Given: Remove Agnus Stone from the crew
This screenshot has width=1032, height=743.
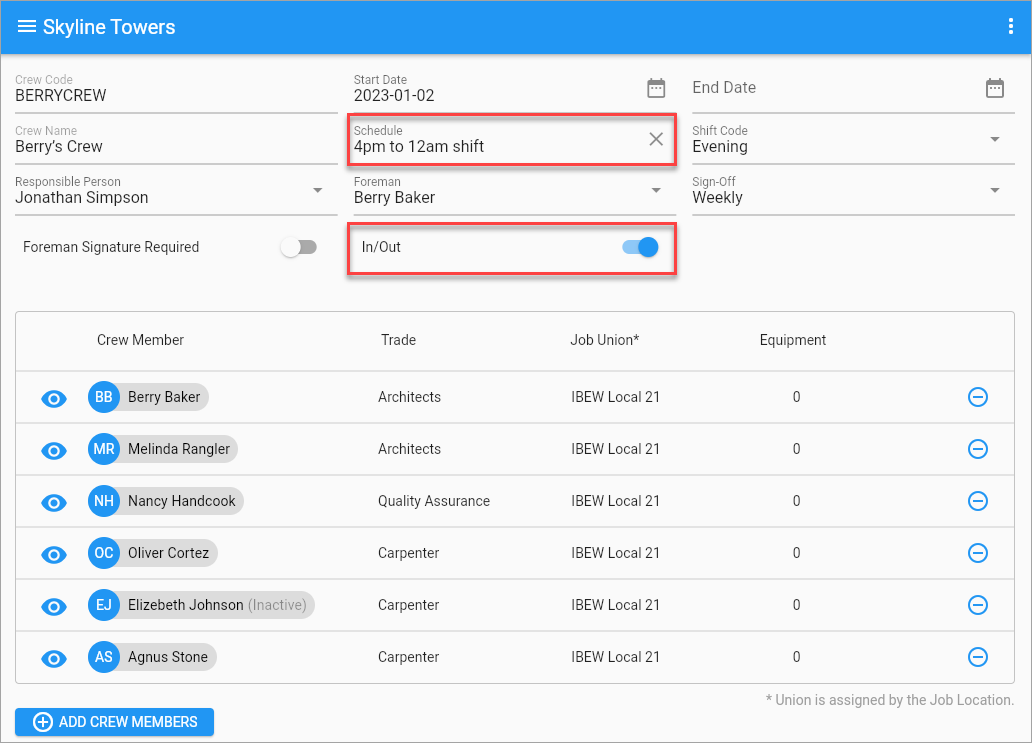Looking at the screenshot, I should 978,657.
